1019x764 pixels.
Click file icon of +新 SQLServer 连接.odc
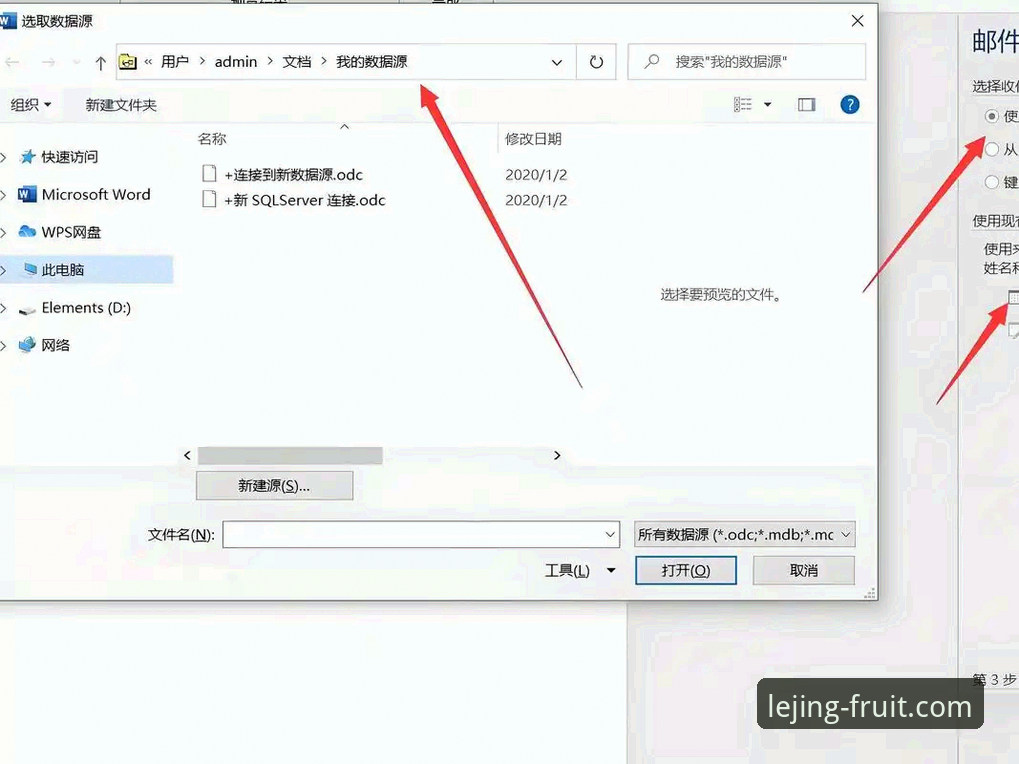click(209, 199)
